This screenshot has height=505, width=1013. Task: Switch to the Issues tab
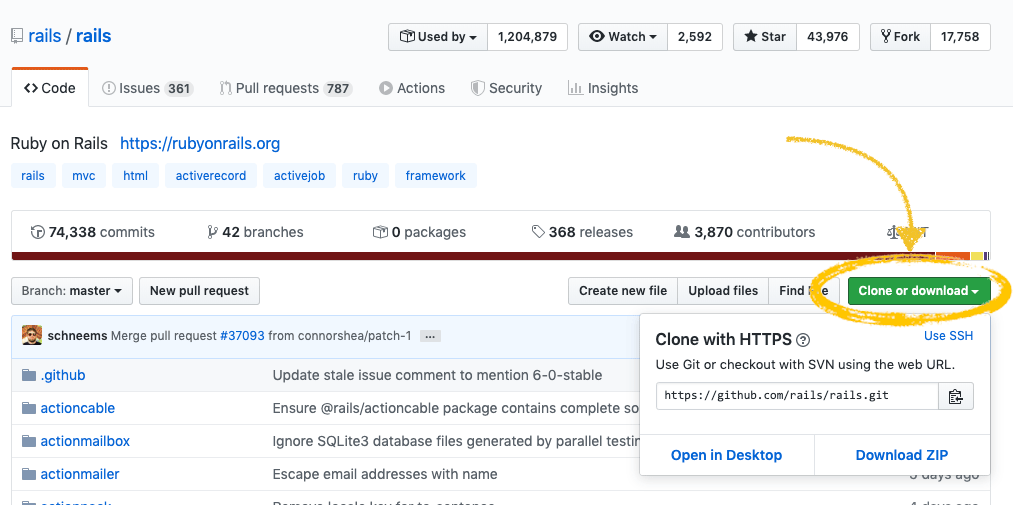click(x=147, y=88)
